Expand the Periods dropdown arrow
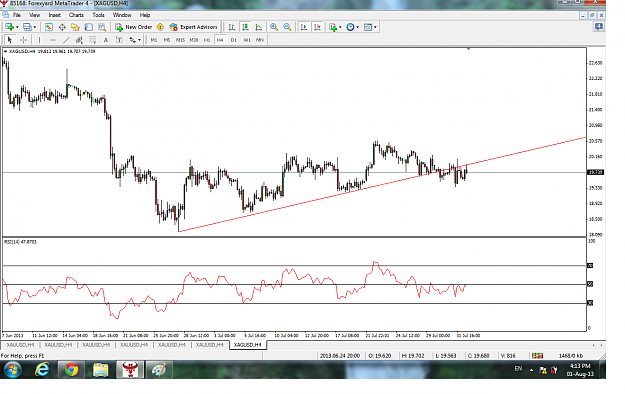 pos(358,27)
